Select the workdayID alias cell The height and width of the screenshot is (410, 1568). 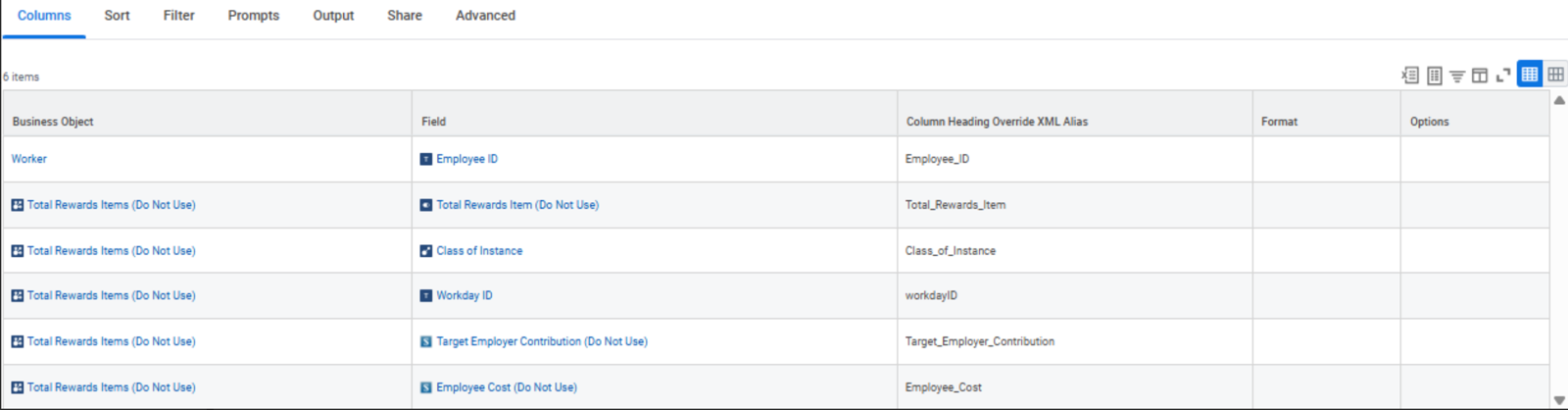click(x=1075, y=295)
